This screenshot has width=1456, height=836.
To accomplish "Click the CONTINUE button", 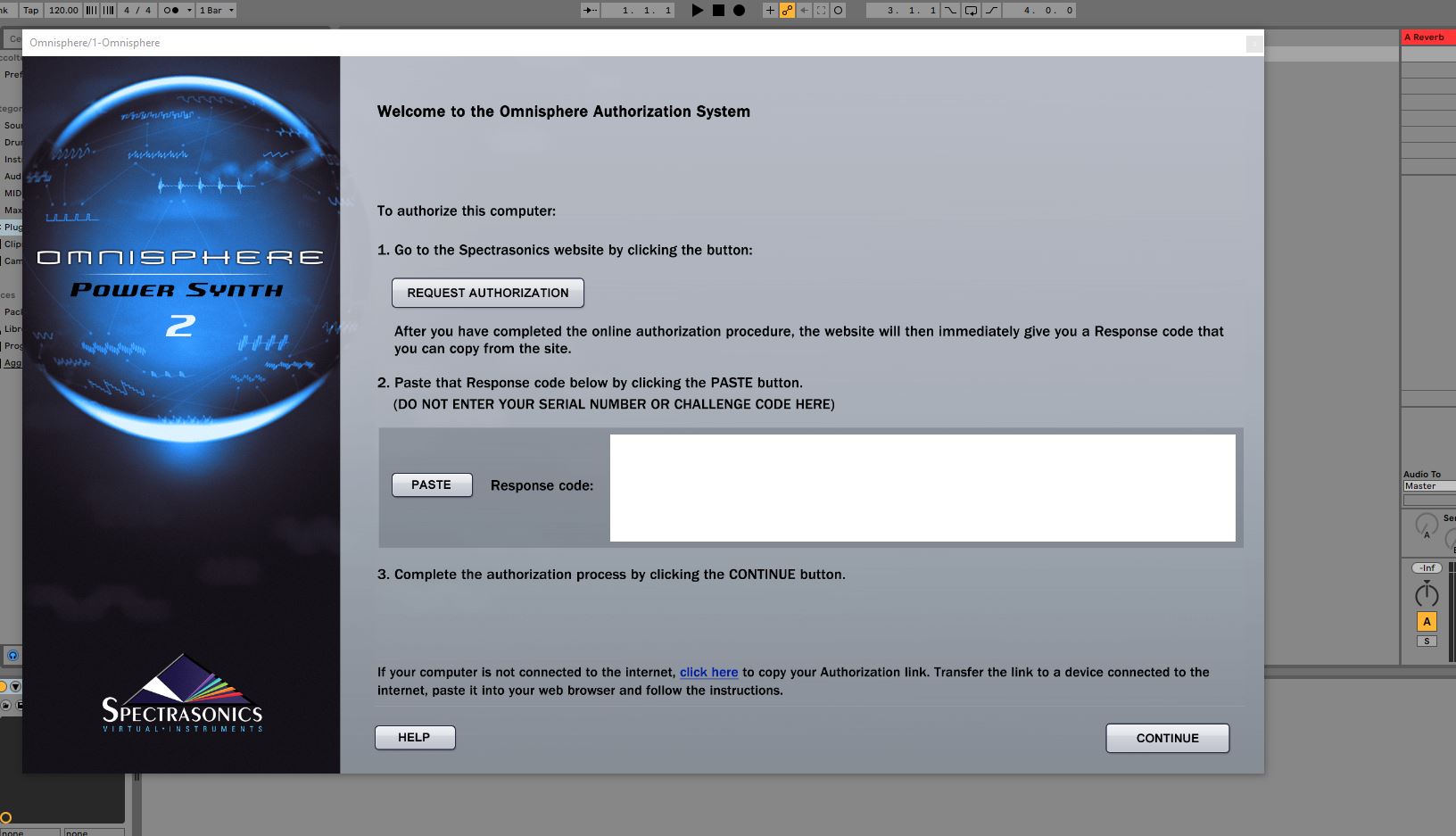I will pos(1167,738).
